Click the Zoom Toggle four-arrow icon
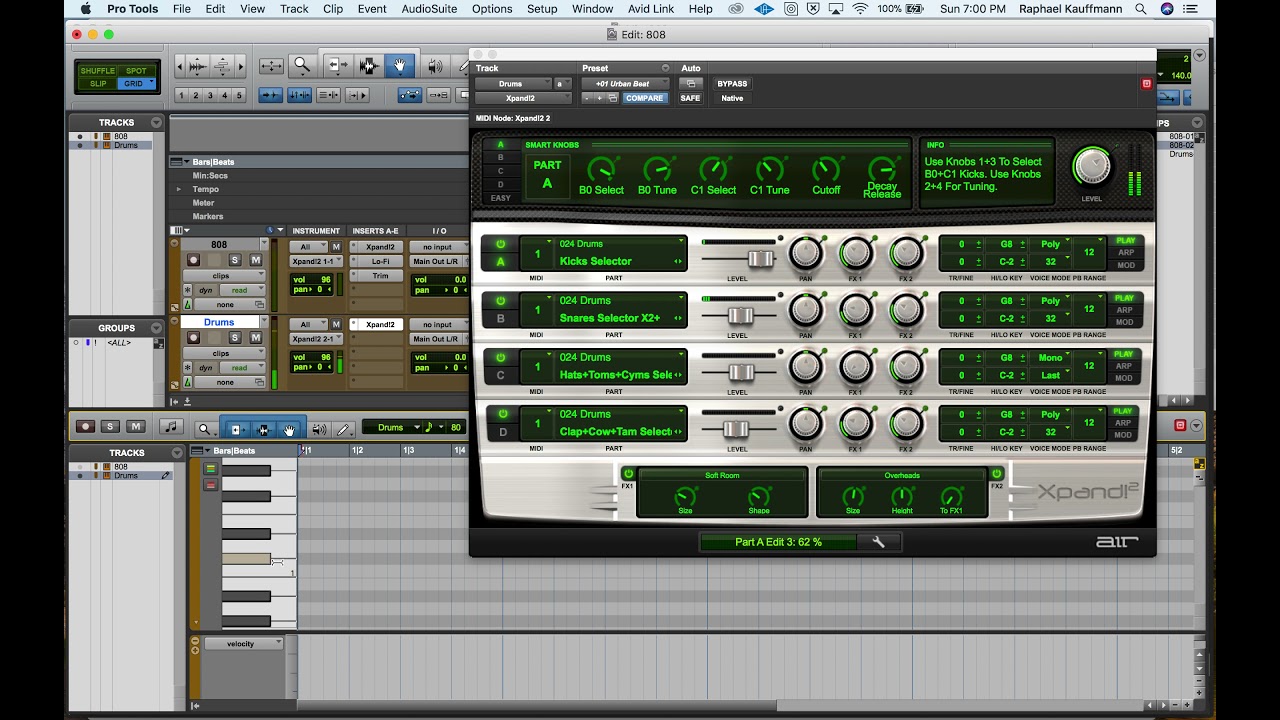Screen dimensions: 1280x720 point(271,66)
